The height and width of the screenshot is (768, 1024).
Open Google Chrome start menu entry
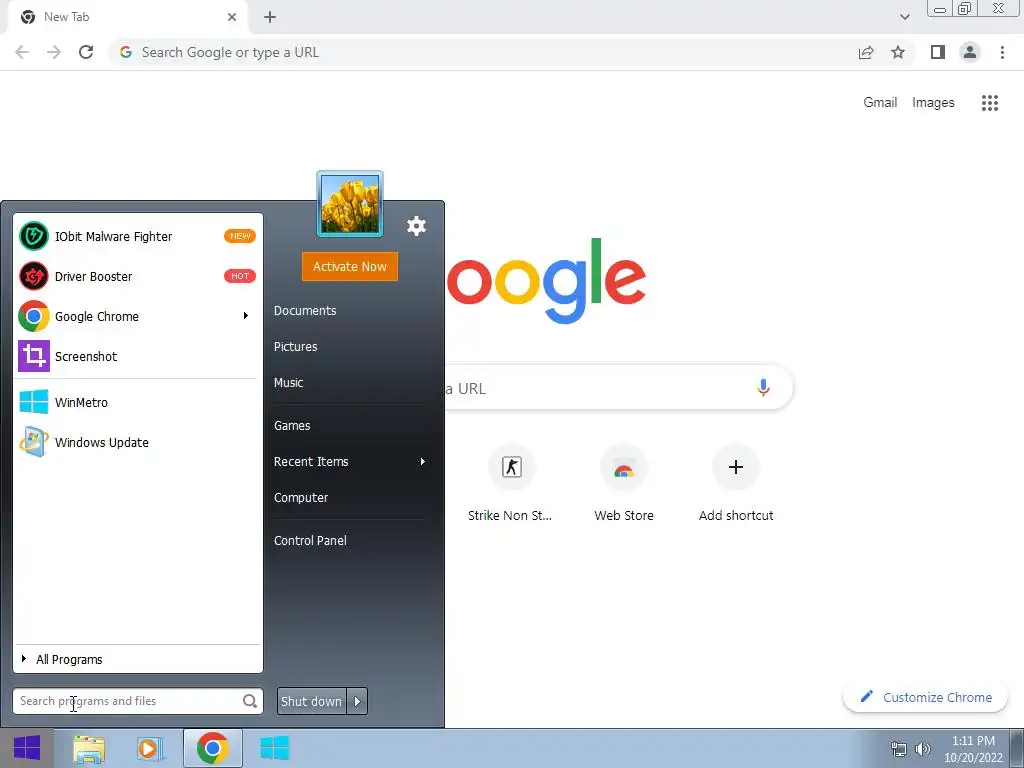point(137,316)
